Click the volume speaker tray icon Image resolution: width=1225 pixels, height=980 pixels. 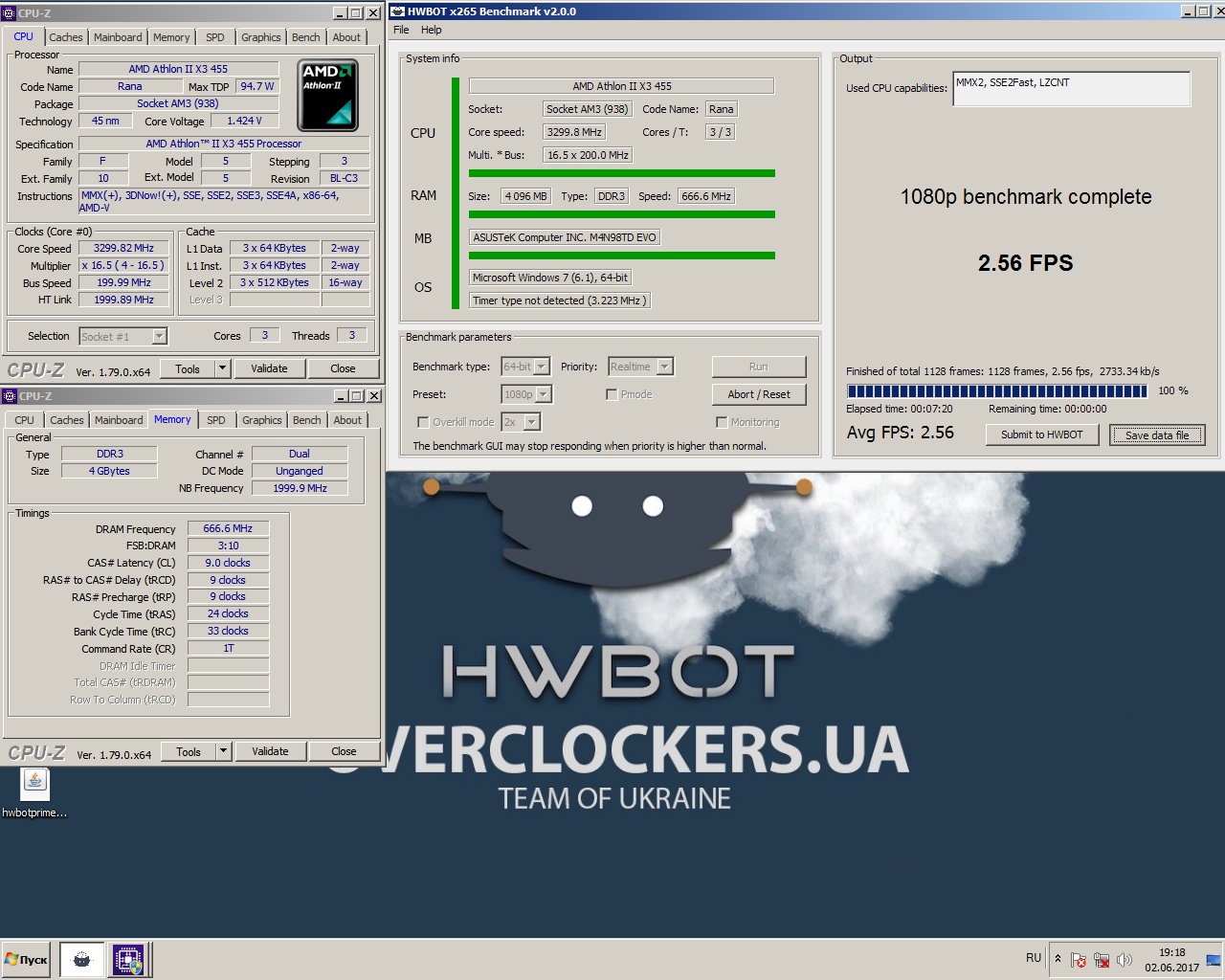click(x=1125, y=959)
